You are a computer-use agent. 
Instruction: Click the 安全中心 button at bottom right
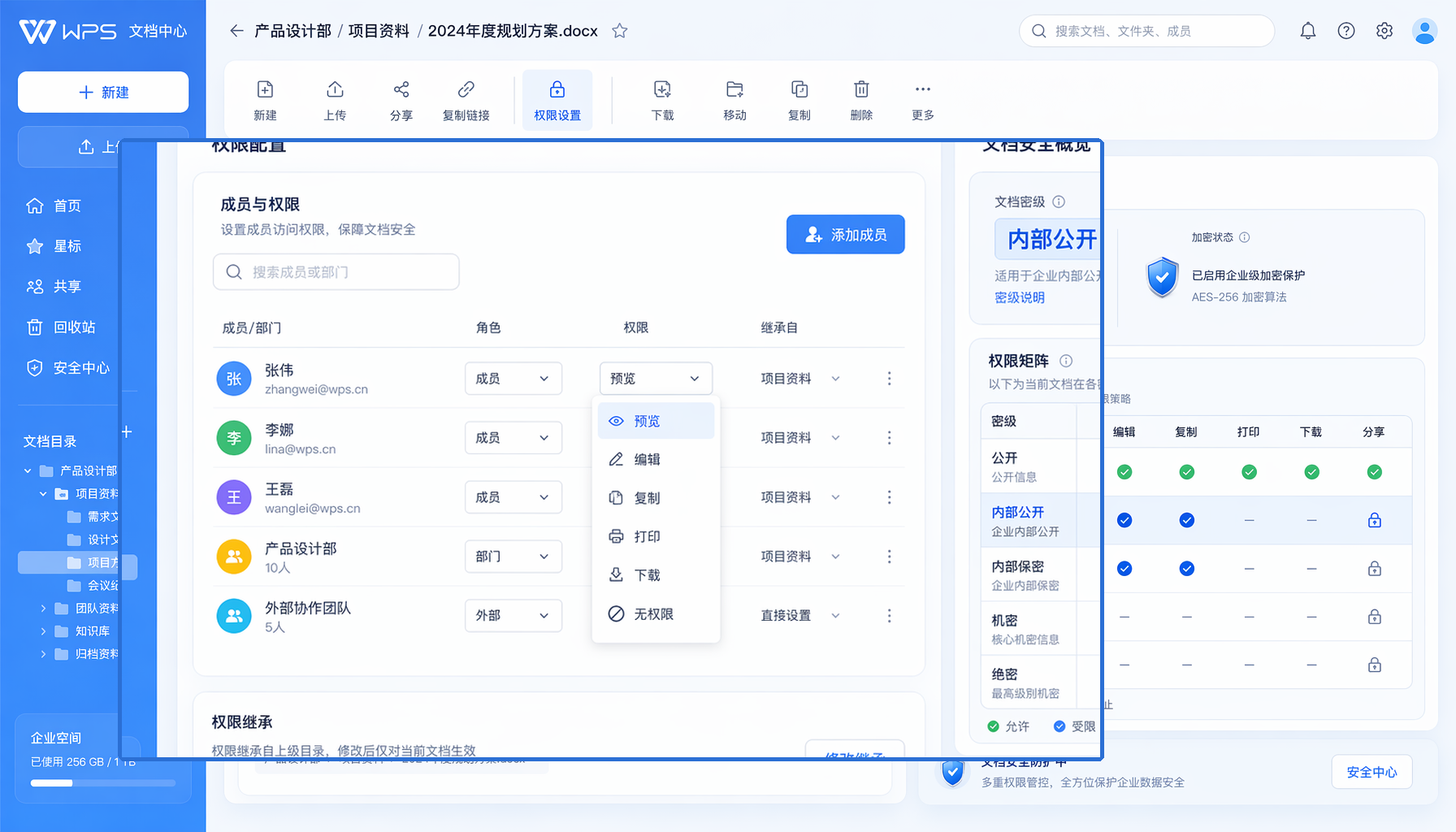pos(1371,772)
